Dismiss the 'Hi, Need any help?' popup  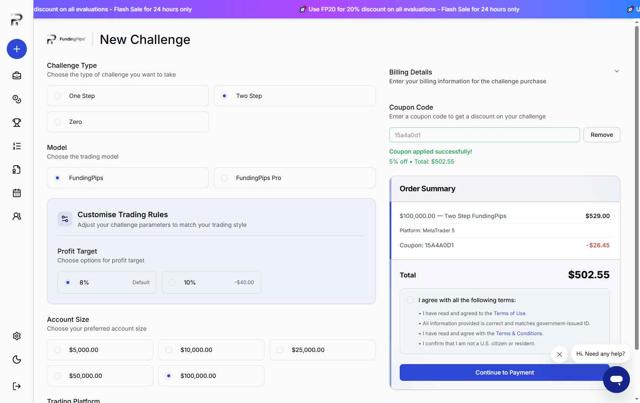559,354
